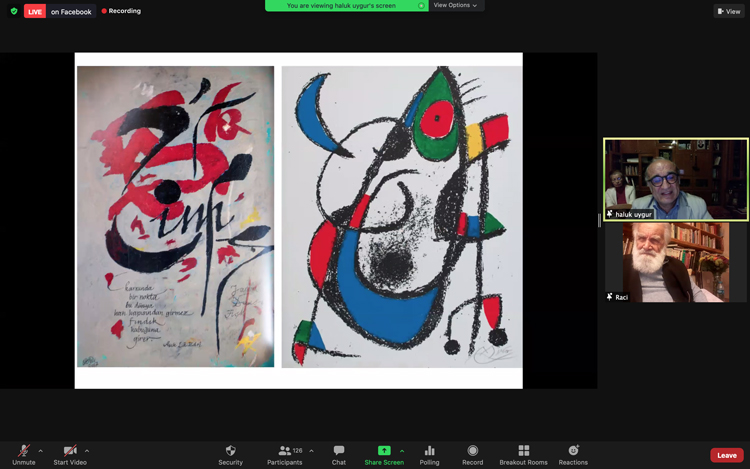Click the red LIVE indicator badge
Image resolution: width=750 pixels, height=469 pixels.
(x=35, y=11)
